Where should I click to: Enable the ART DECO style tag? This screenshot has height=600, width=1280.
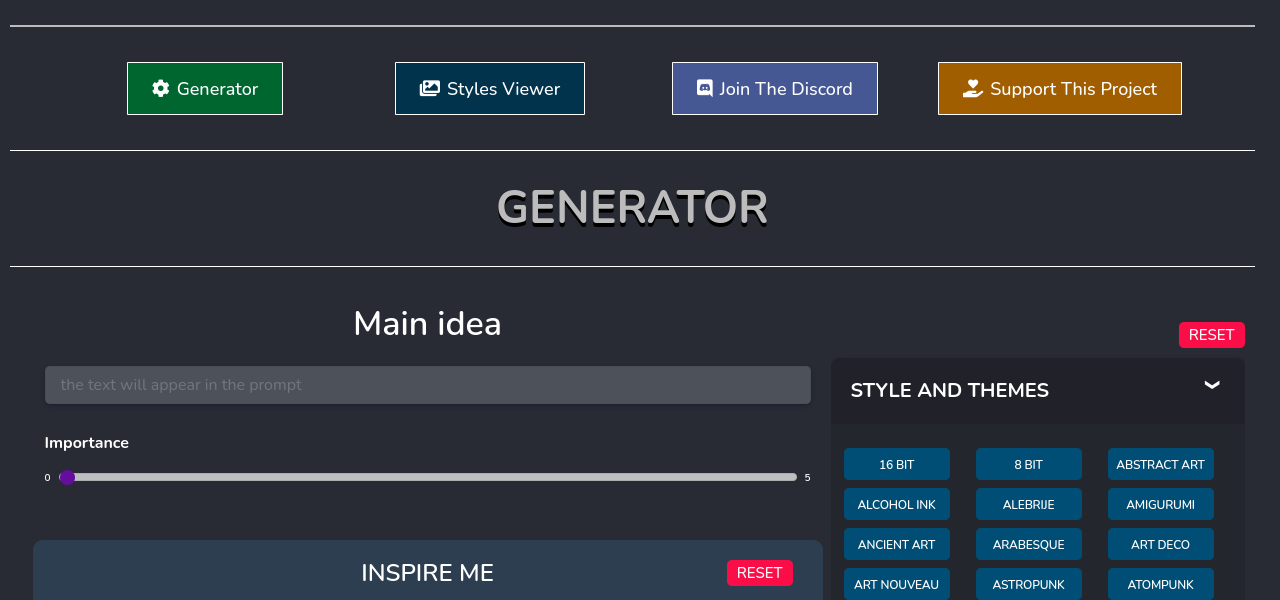[1160, 544]
